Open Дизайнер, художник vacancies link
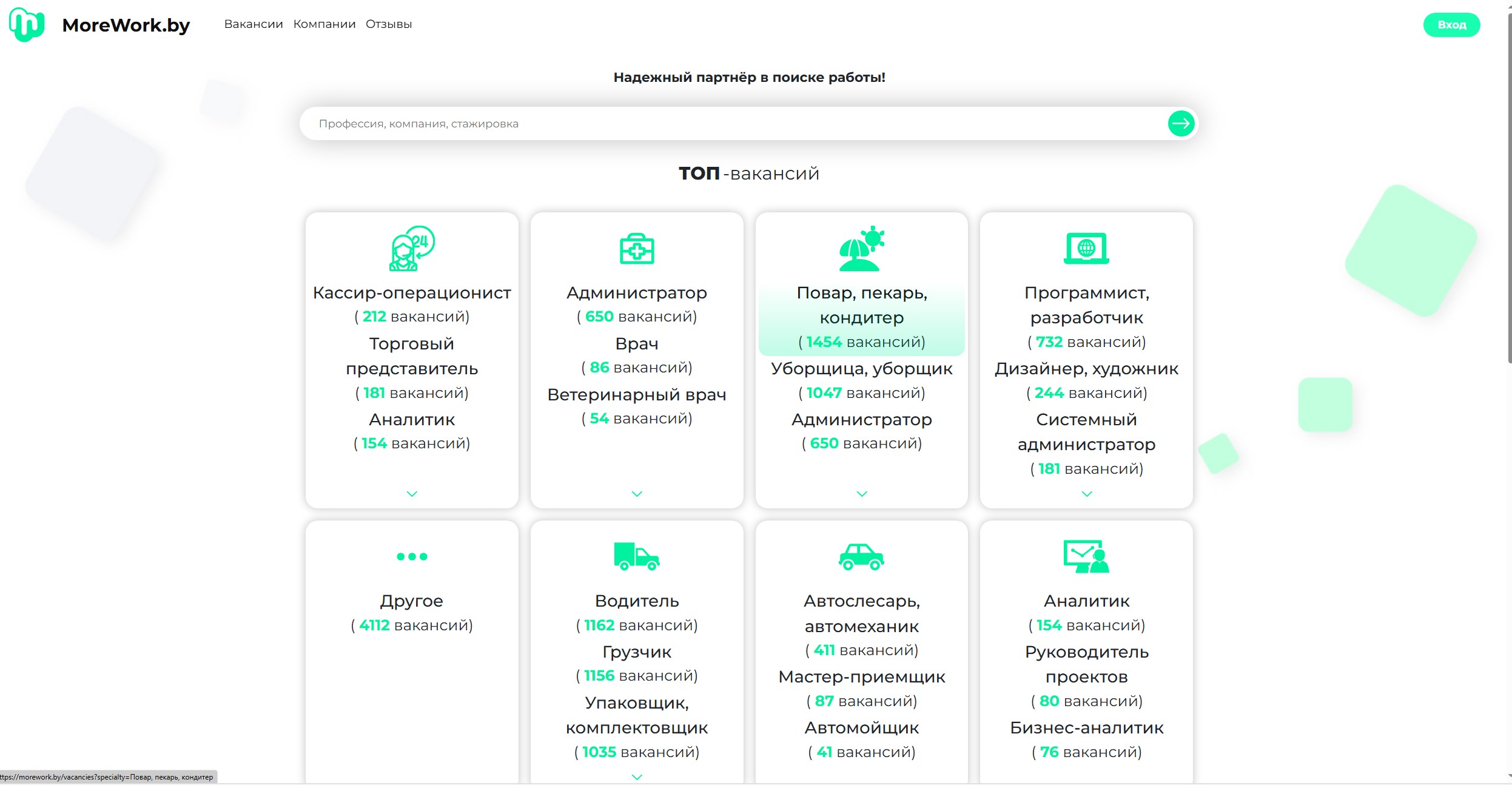Image resolution: width=1512 pixels, height=785 pixels. [1087, 369]
